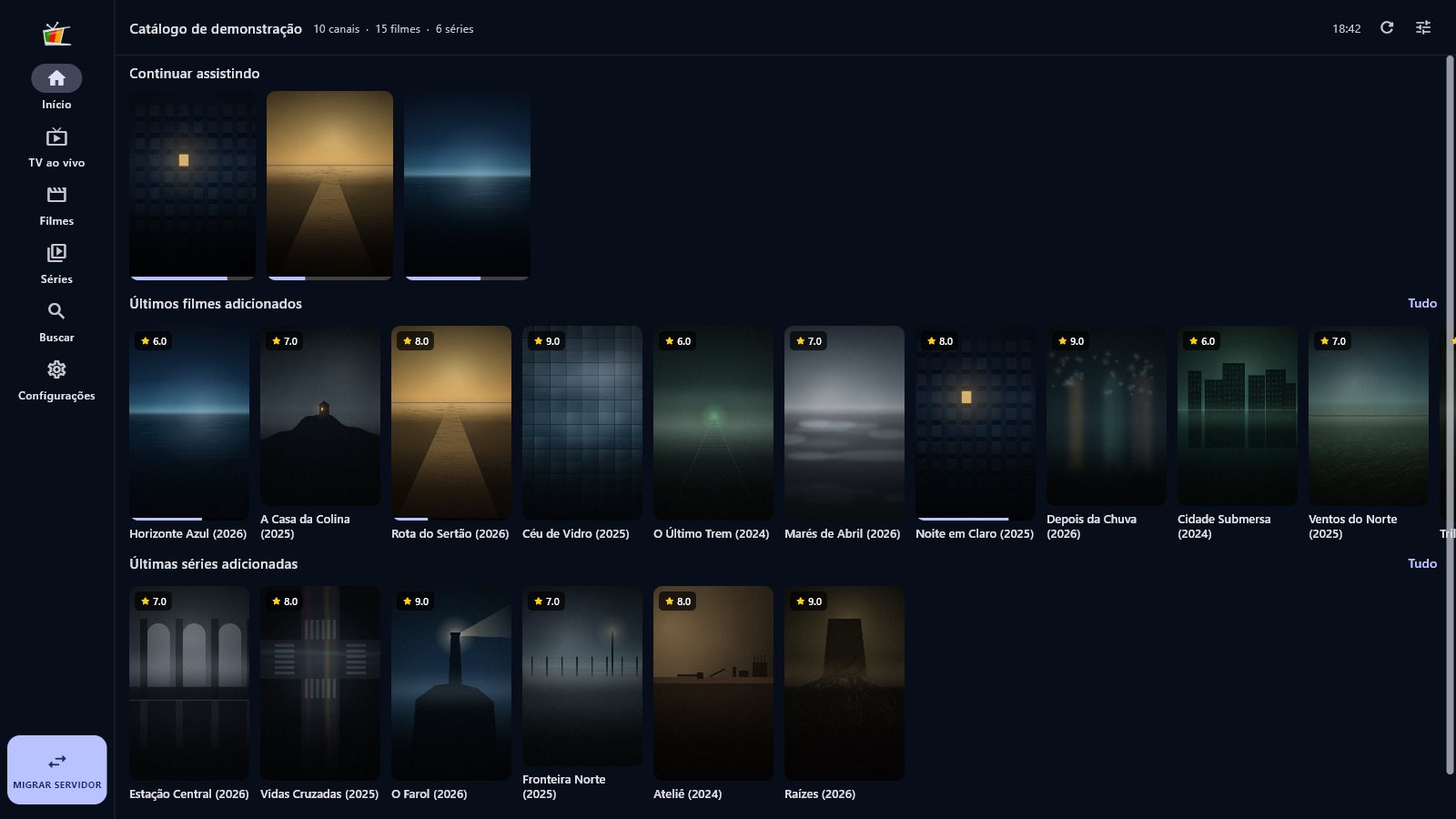This screenshot has width=1456, height=819.
Task: Open the Céu de Vidro poster
Action: coord(582,423)
